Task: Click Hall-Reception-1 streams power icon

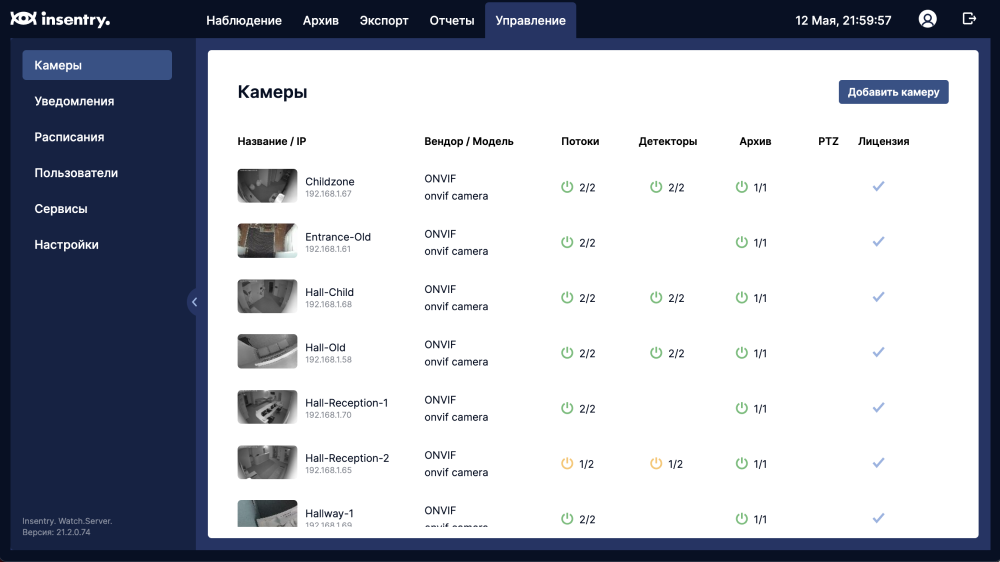Action: (567, 408)
